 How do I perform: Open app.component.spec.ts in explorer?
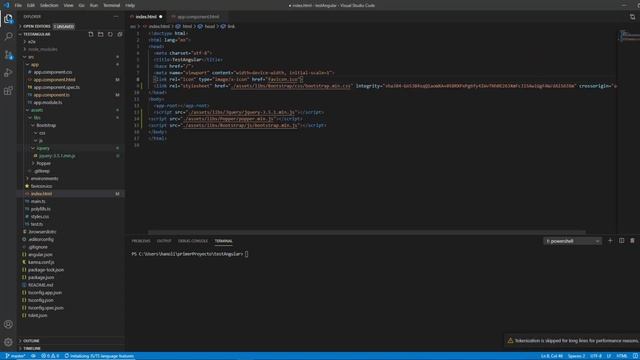click(x=56, y=87)
